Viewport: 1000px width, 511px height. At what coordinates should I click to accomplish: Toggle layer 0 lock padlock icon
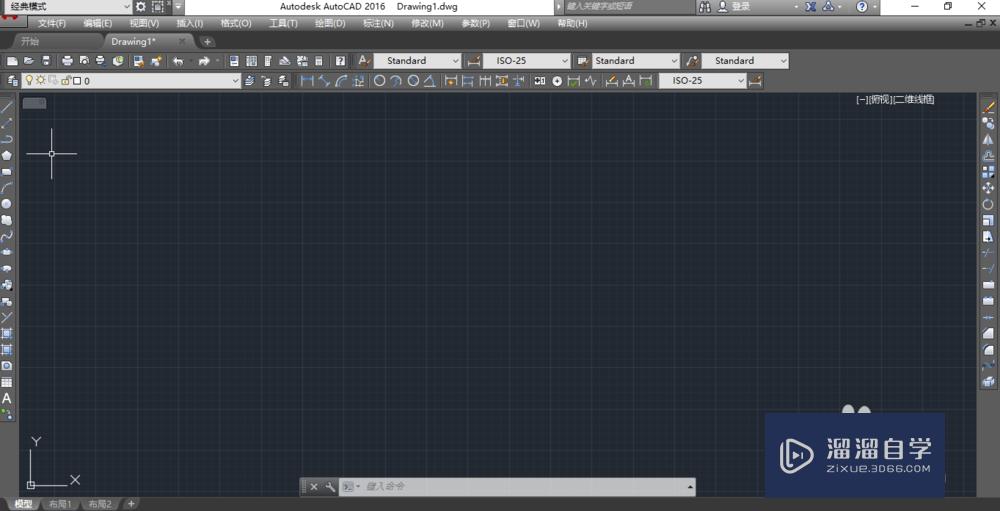pos(65,81)
